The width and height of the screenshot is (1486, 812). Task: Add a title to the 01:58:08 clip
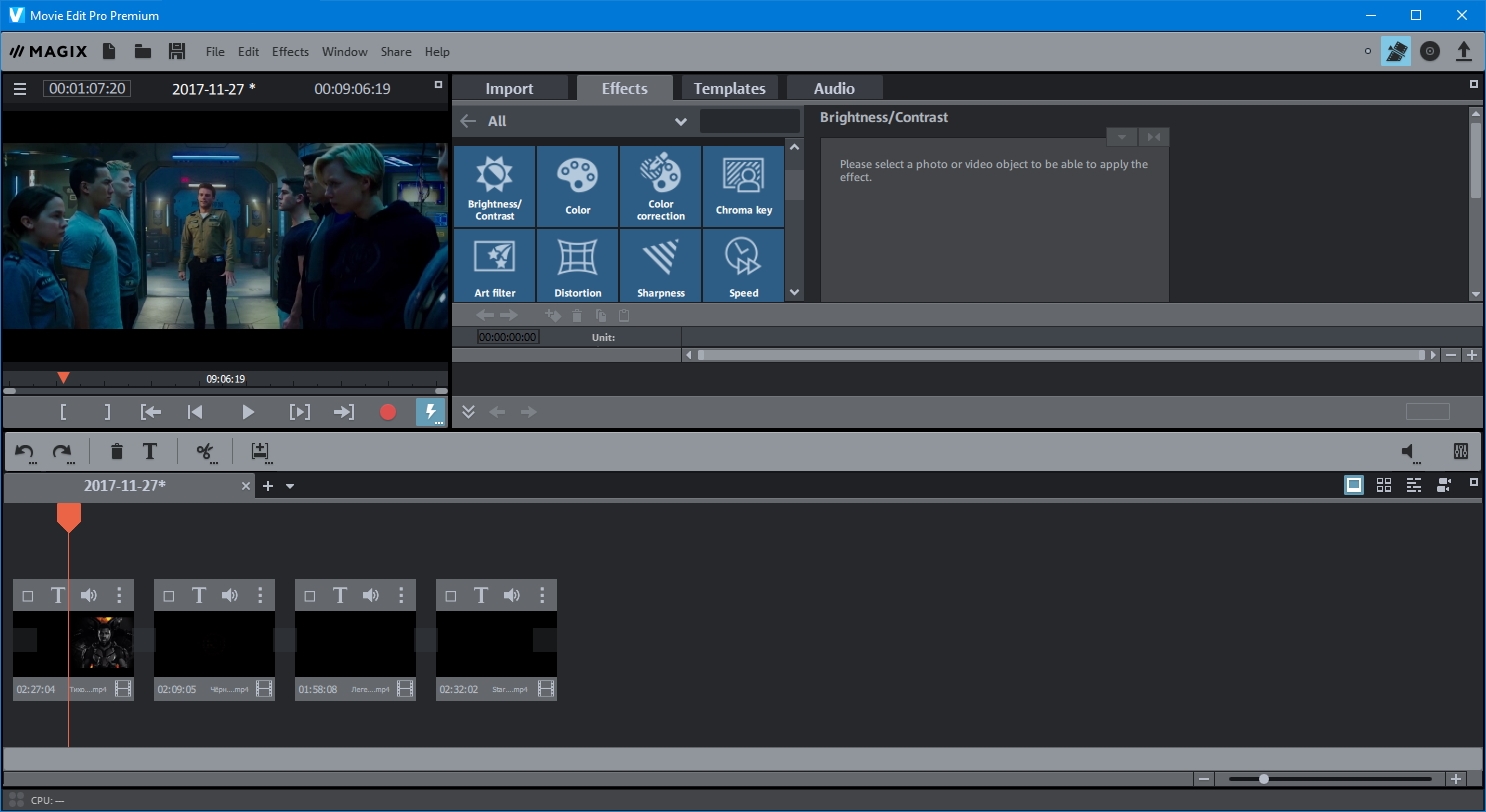tap(340, 596)
